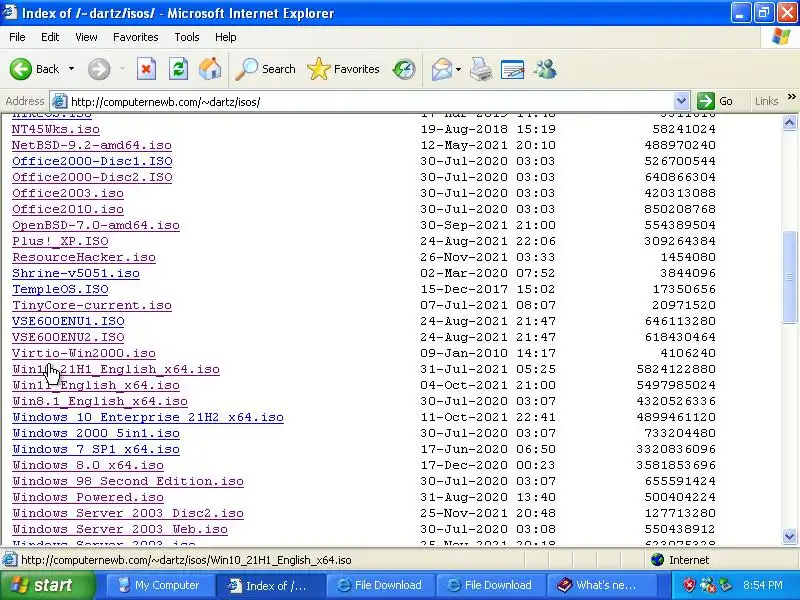Click the red security shield tray icon

coord(689,585)
